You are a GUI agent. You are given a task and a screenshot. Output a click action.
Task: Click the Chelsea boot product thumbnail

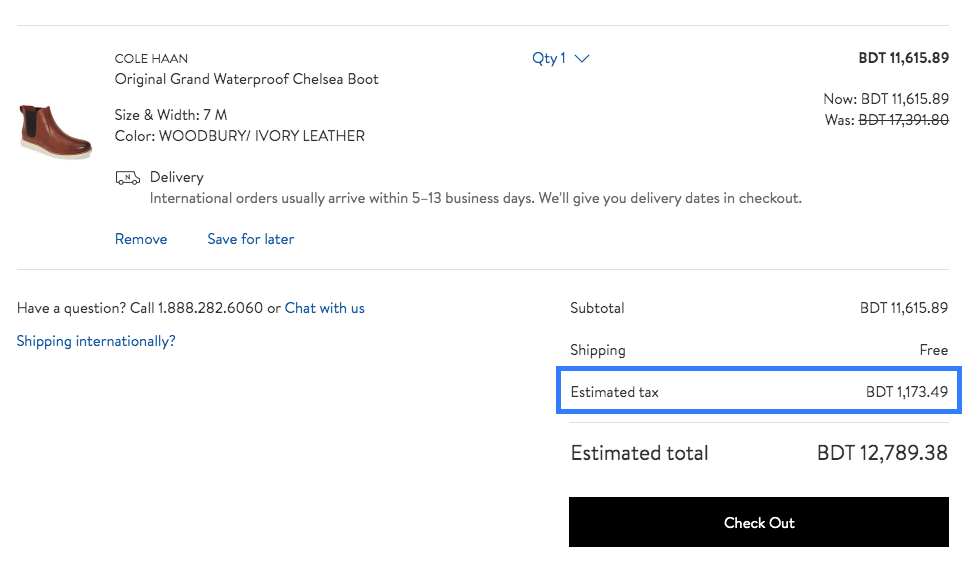click(x=56, y=130)
